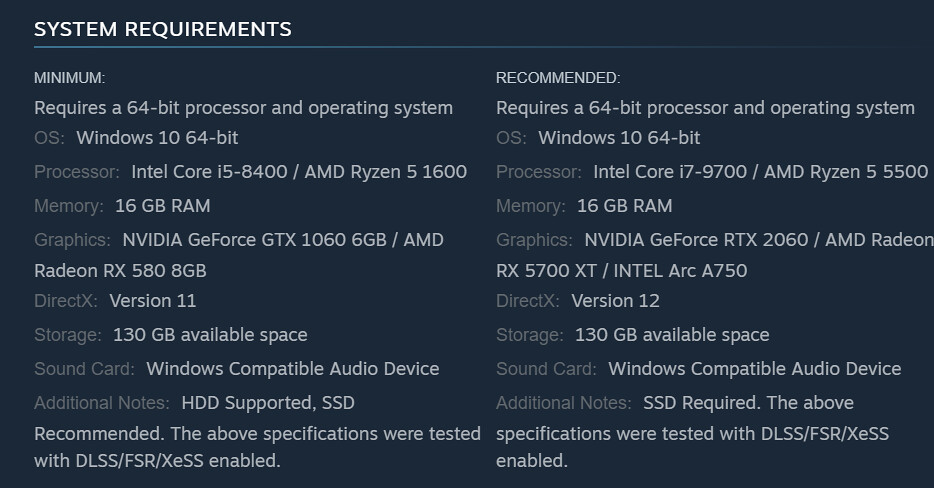The height and width of the screenshot is (488, 934).
Task: Click minimum Windows Compatible Audio Device text
Action: [x=293, y=368]
